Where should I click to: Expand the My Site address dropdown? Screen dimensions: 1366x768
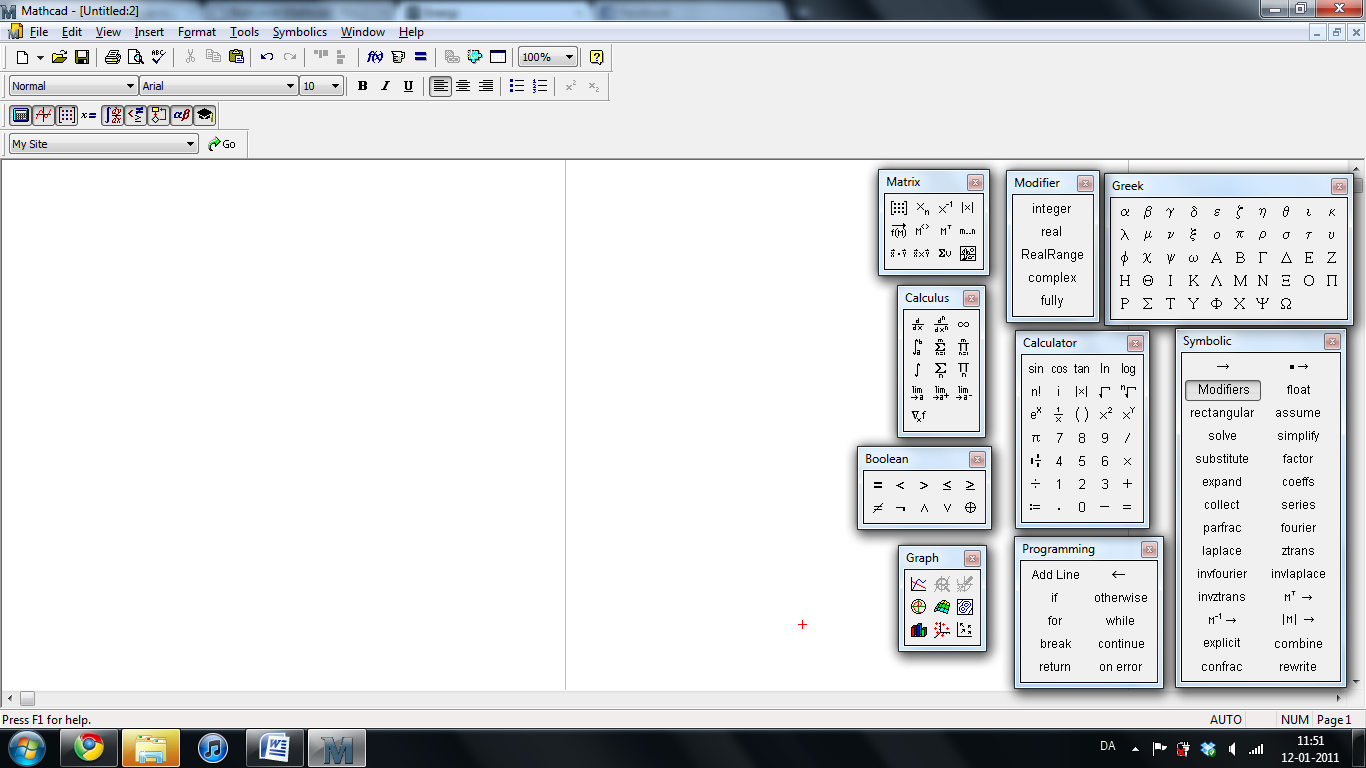point(191,144)
